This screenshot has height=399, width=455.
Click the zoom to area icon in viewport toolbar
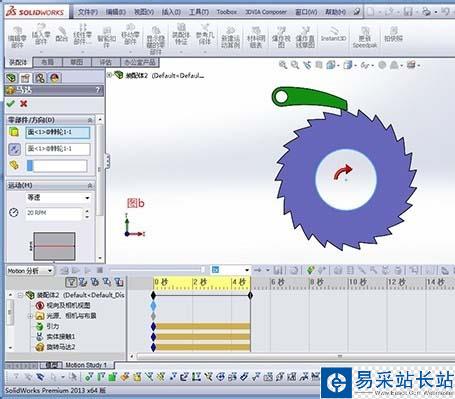(295, 65)
